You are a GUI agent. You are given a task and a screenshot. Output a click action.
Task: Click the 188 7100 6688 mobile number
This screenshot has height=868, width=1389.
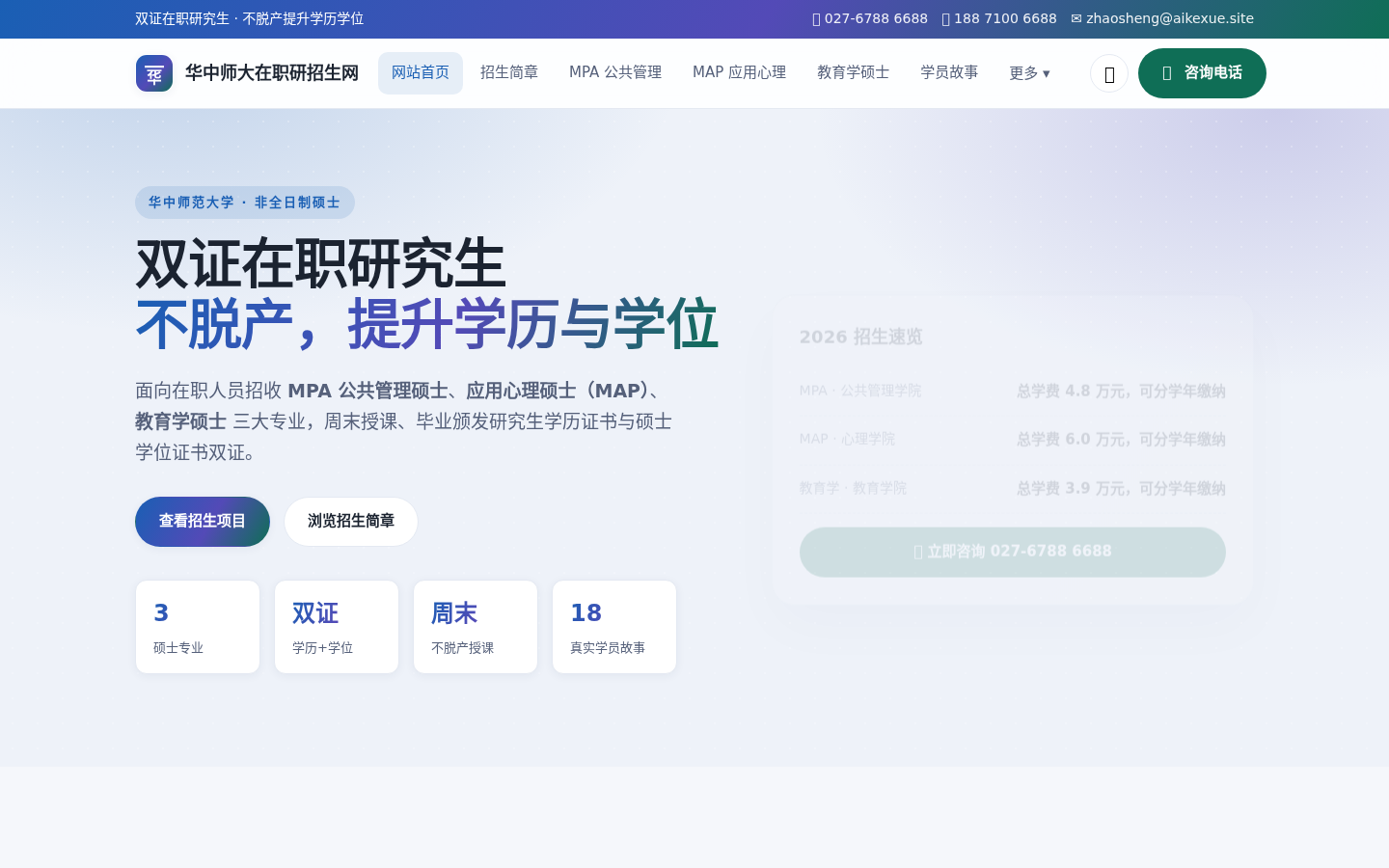pyautogui.click(x=999, y=18)
